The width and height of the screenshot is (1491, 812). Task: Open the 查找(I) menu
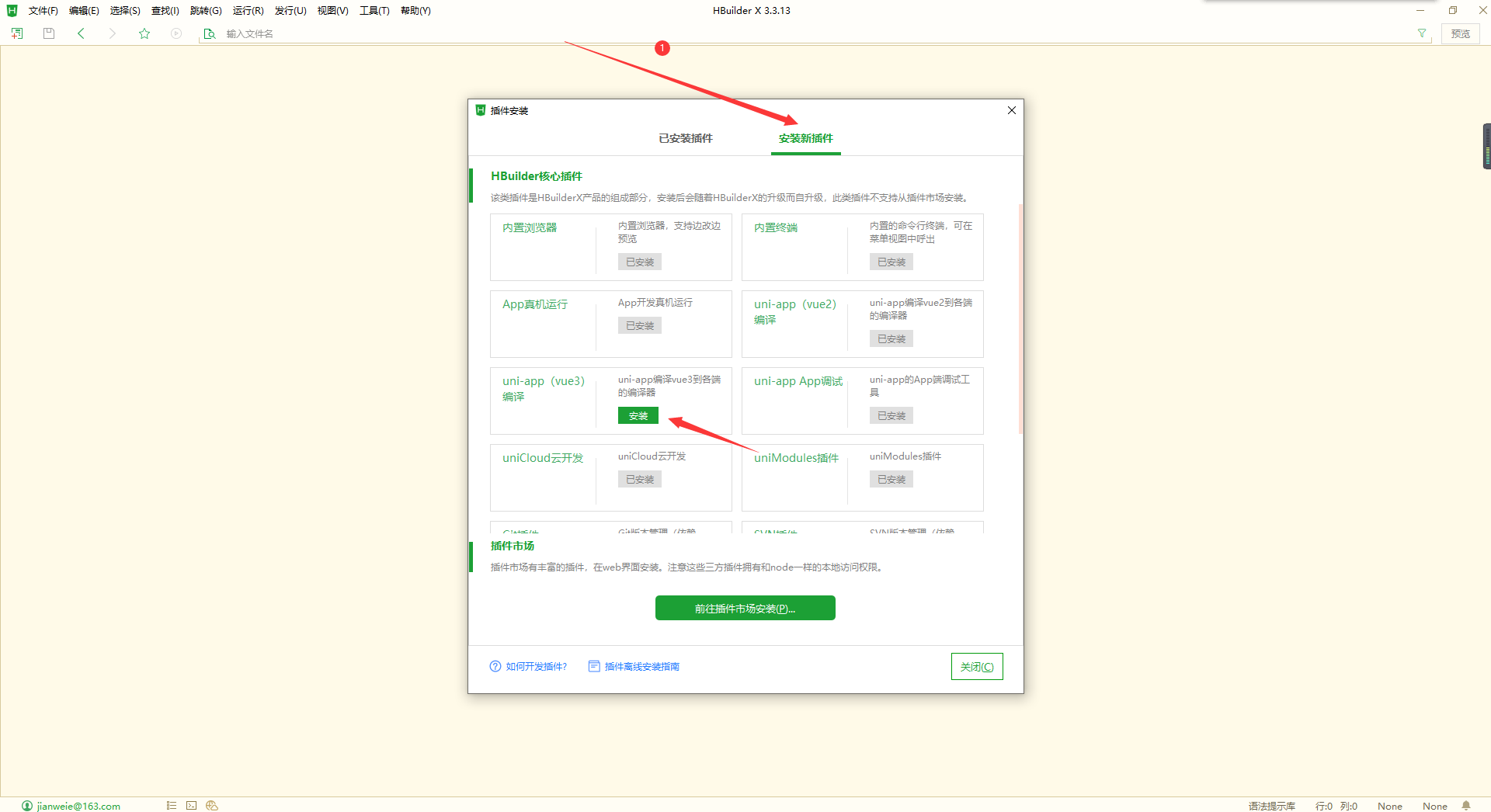click(x=165, y=10)
